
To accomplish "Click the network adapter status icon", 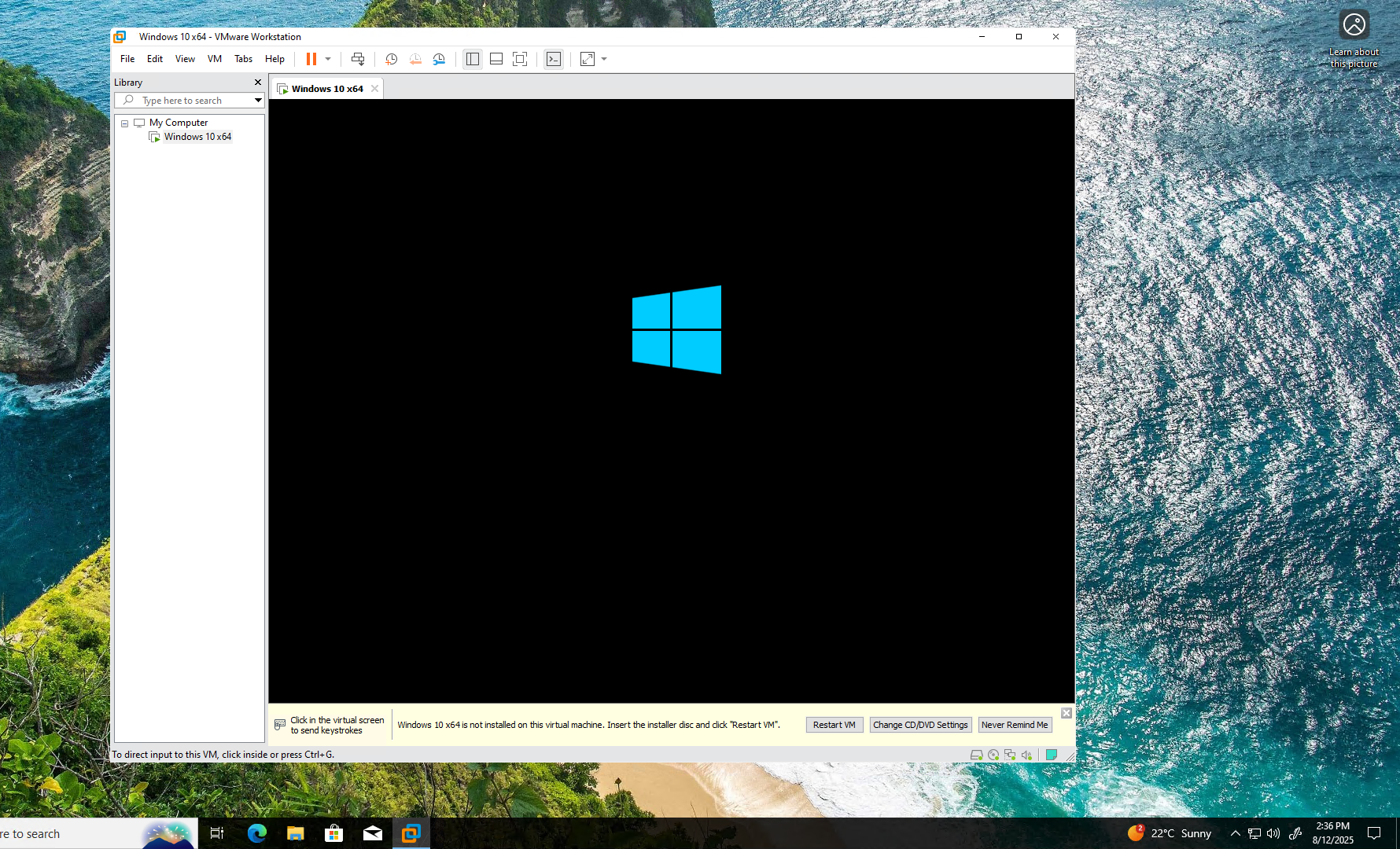I will (1010, 755).
